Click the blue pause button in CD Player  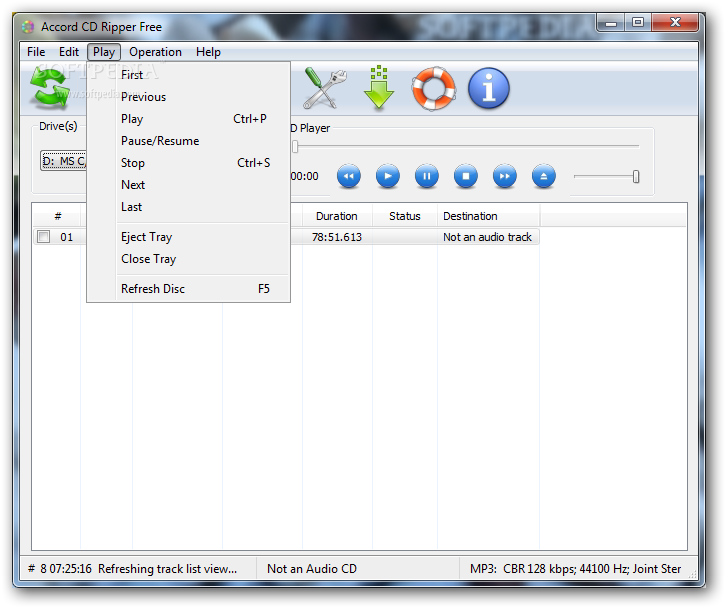[x=426, y=176]
